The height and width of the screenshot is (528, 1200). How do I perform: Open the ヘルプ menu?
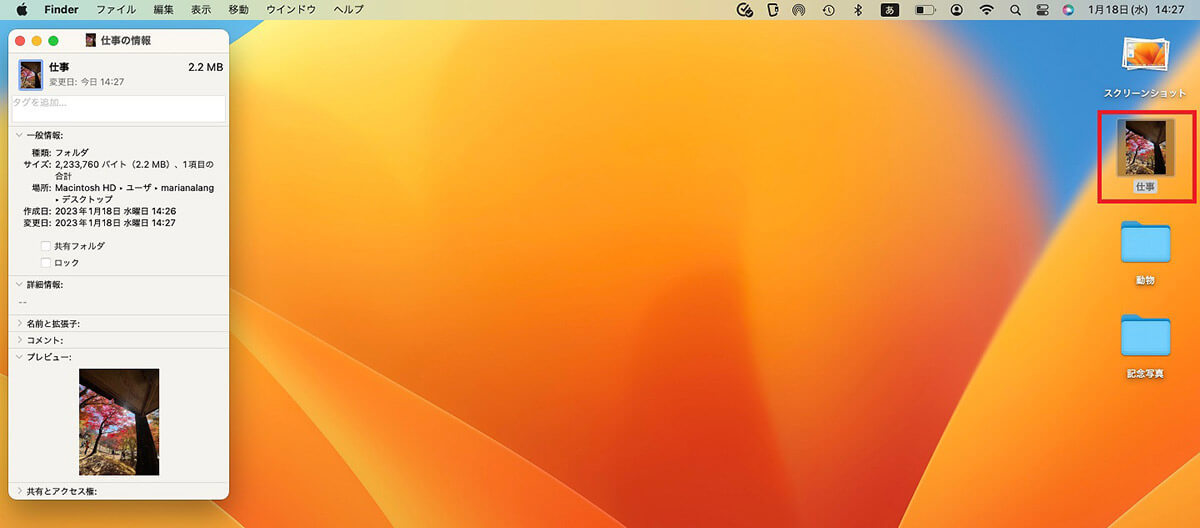point(348,9)
